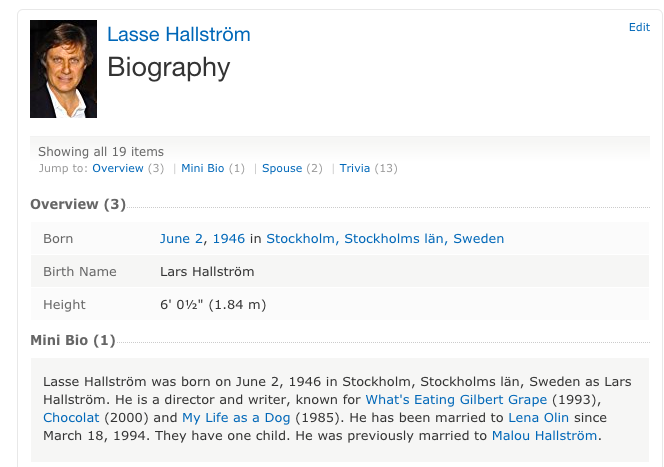
Task: Open the 1946 birth year link
Action: click(229, 238)
